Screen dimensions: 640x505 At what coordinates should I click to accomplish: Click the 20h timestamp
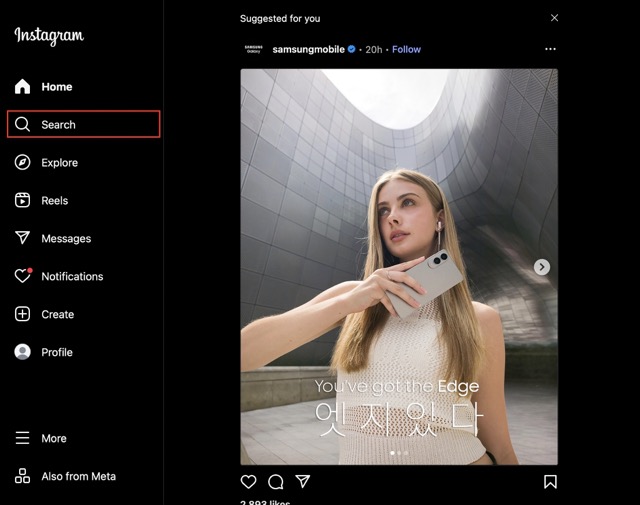coord(373,50)
